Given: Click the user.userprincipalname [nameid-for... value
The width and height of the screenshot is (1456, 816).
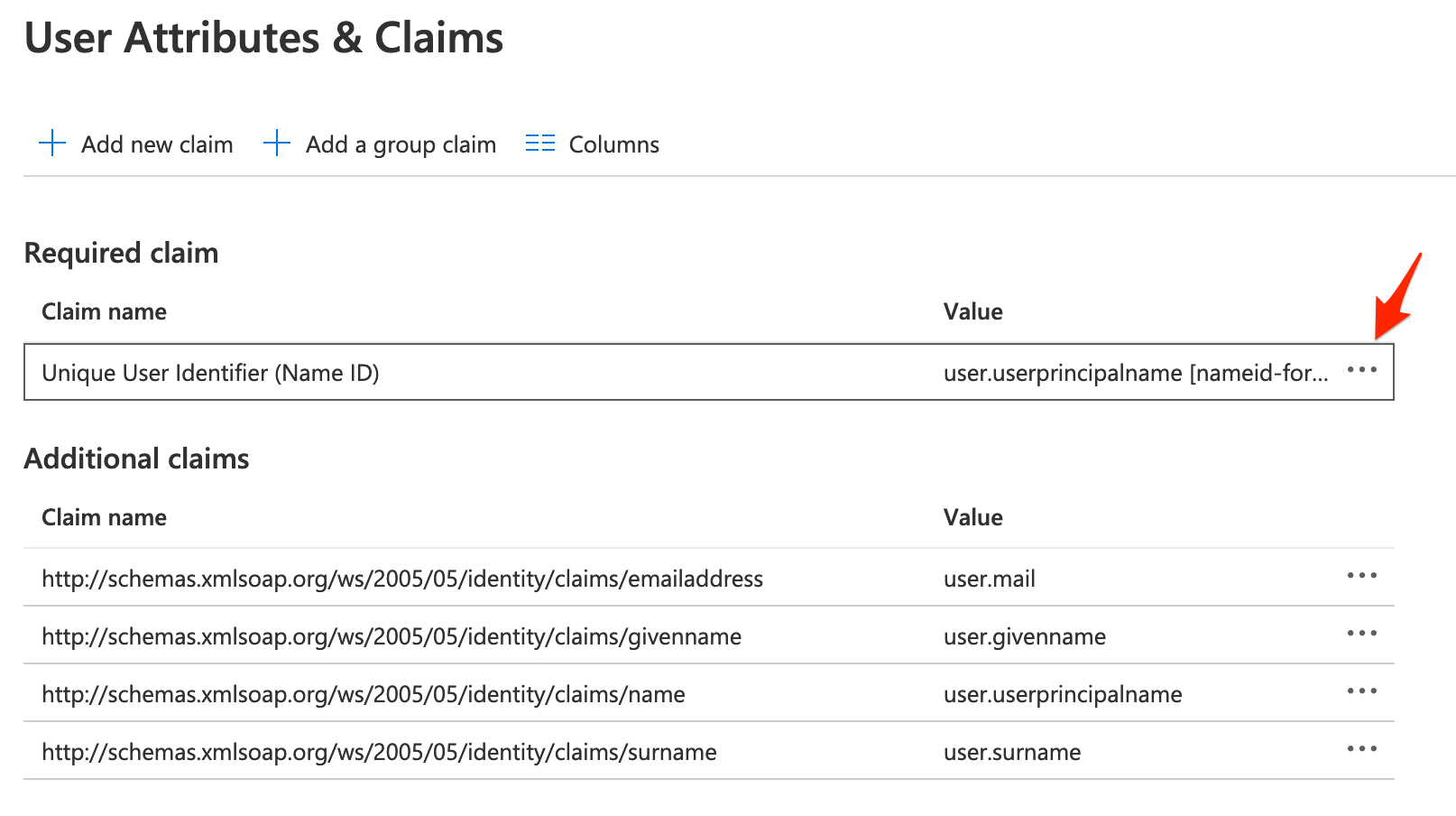Looking at the screenshot, I should coord(1135,373).
